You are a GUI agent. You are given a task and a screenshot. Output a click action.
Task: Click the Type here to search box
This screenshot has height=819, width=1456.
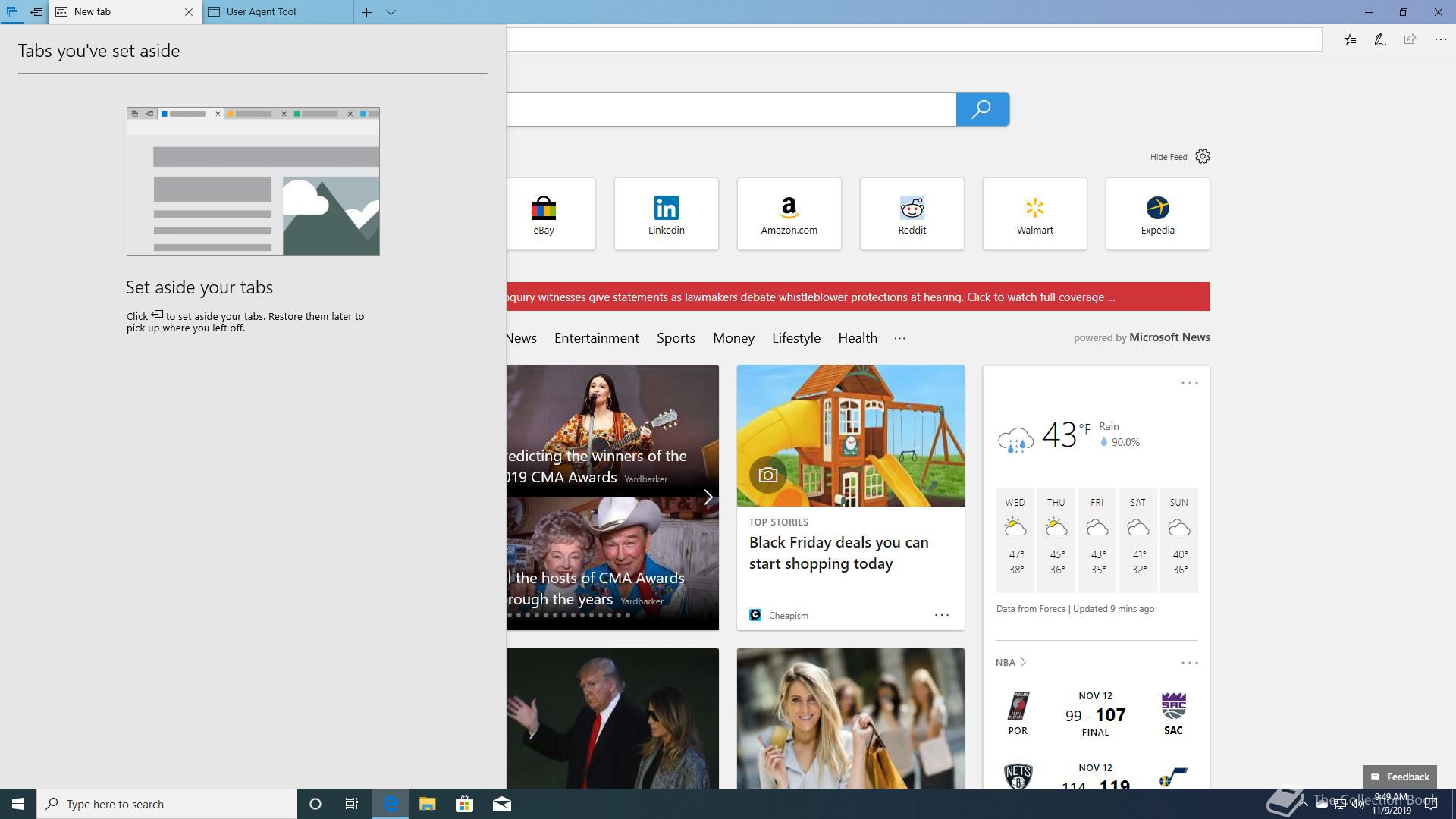pos(167,804)
